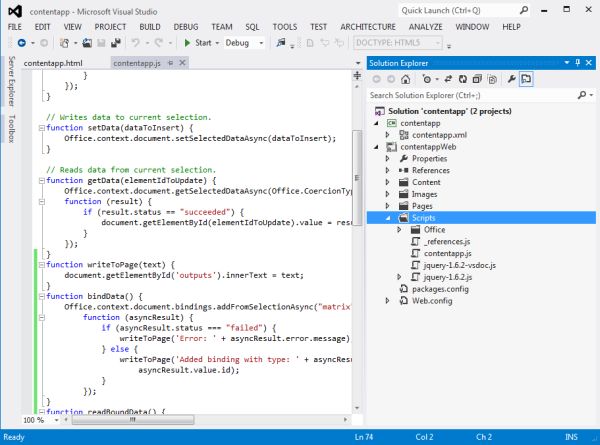The height and width of the screenshot is (445, 600).
Task: Open Properties via the wrench icon
Action: pyautogui.click(x=510, y=78)
